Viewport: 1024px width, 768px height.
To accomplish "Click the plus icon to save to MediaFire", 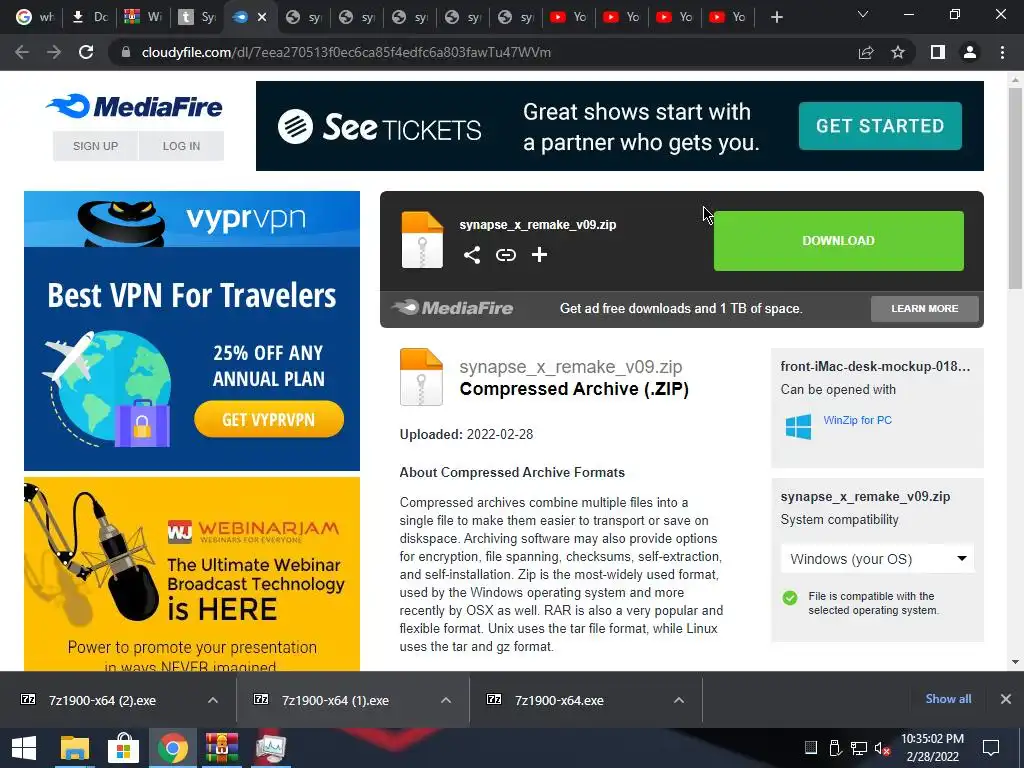I will click(x=539, y=255).
